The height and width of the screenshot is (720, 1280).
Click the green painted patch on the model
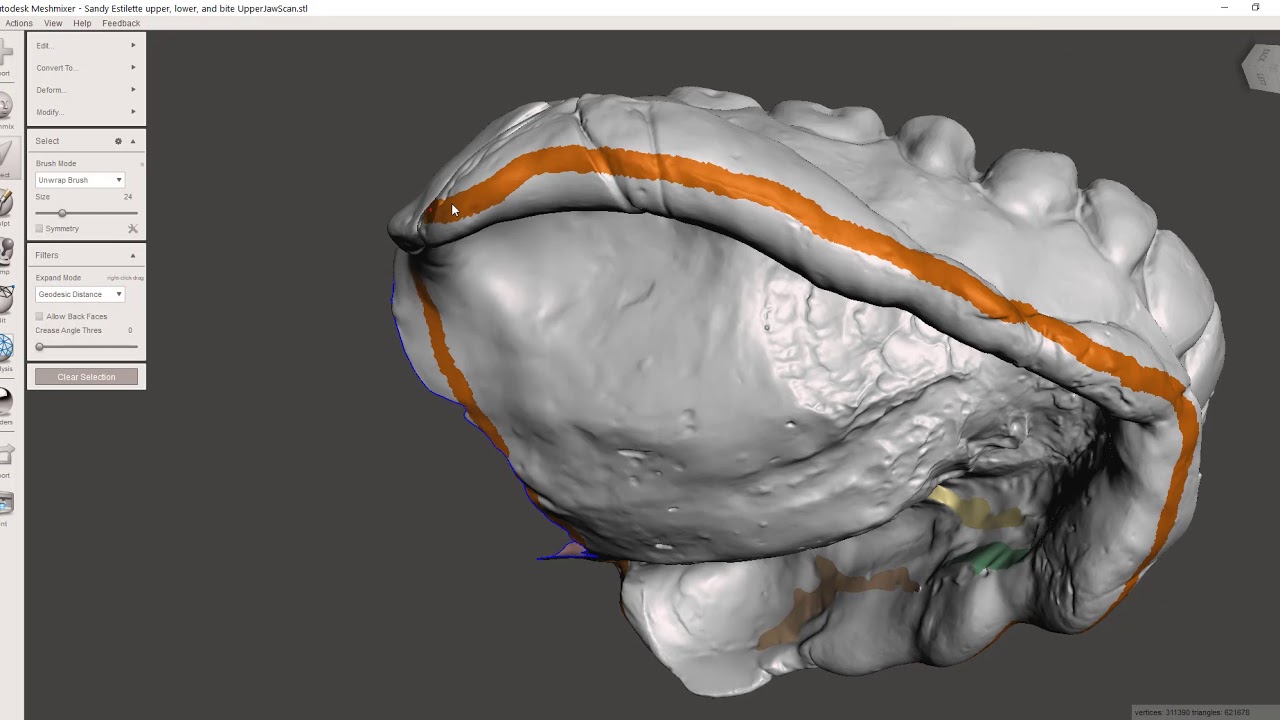point(995,558)
